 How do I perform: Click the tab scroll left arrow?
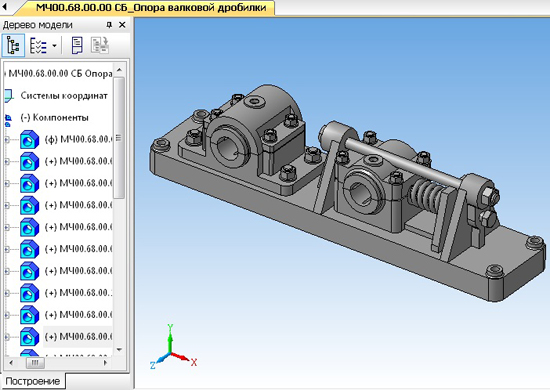pyautogui.click(x=5, y=7)
